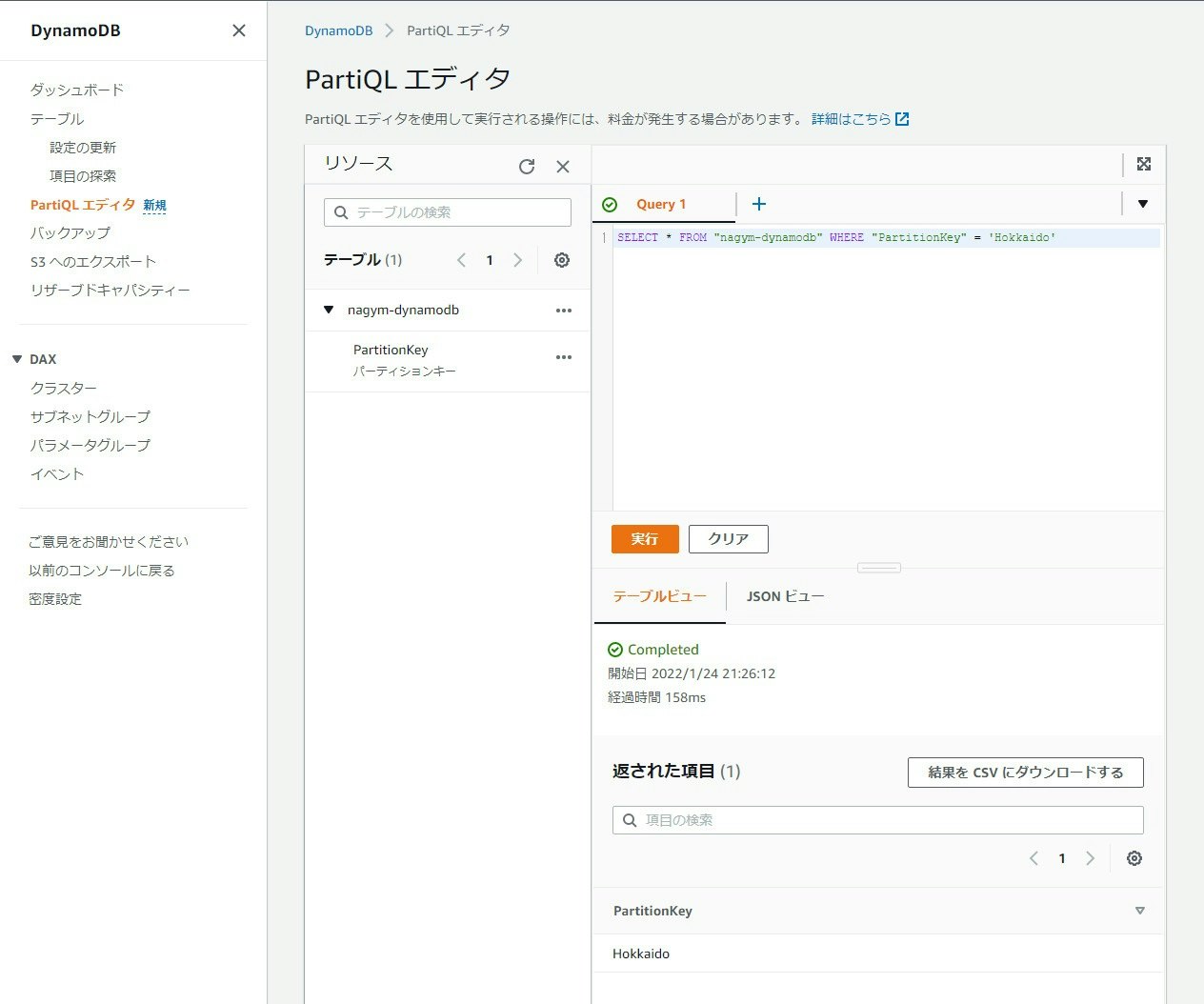Screen dimensions: 1204x1004
Task: Open 項目の探索 sidebar item
Action: (x=83, y=176)
